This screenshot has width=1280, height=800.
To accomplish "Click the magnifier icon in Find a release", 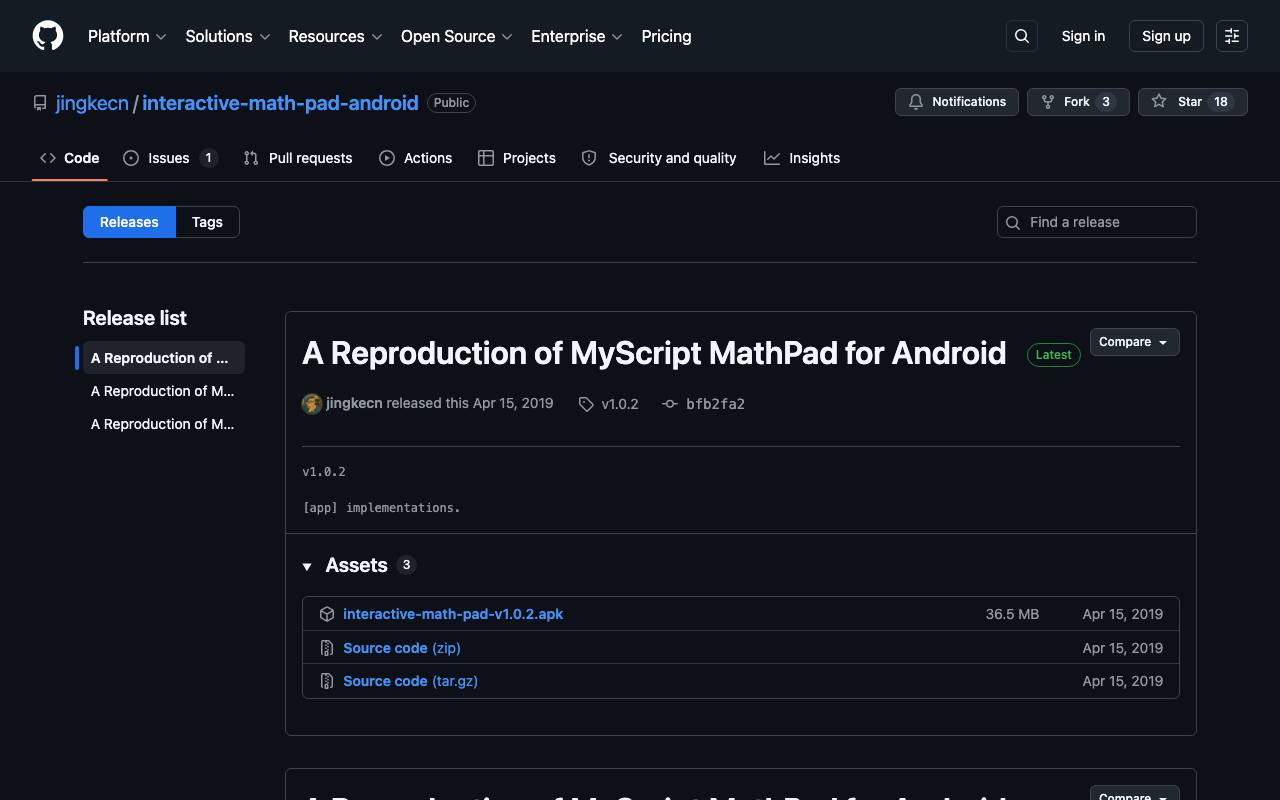I will pos(1013,222).
